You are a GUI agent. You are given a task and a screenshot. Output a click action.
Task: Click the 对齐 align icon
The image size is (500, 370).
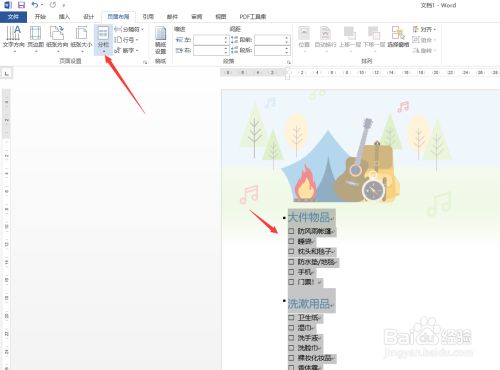point(416,29)
